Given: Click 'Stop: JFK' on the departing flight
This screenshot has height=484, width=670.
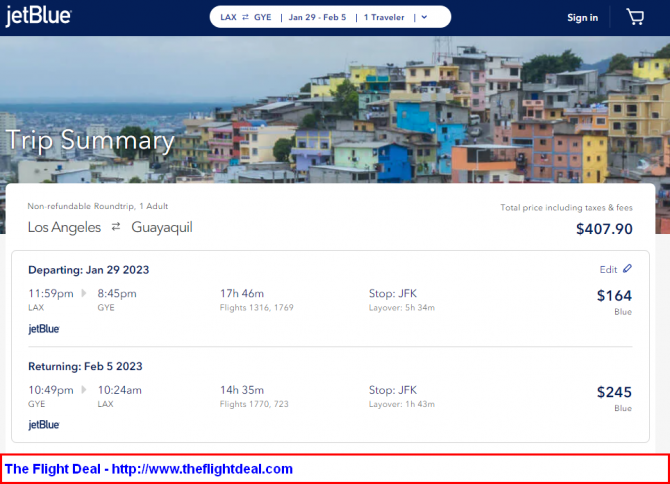Looking at the screenshot, I should click(x=393, y=293).
